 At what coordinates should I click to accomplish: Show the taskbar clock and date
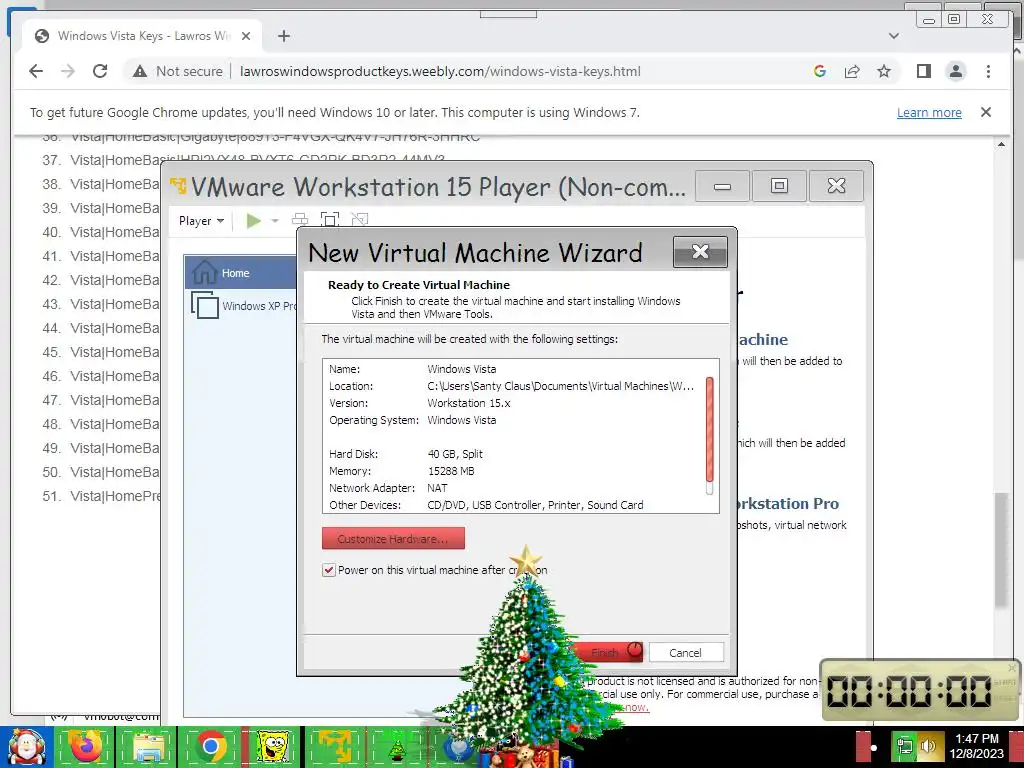click(x=976, y=746)
